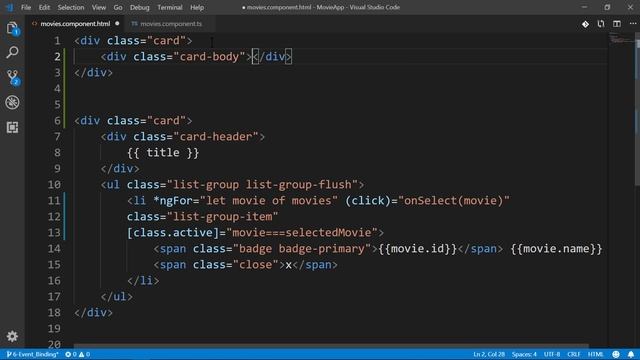
Task: Click on "close" class on line 15
Action: point(256,265)
